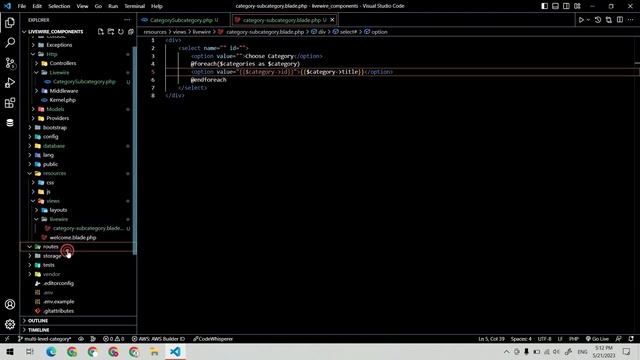Open the Accounts menu icon
This screenshot has width=640, height=360.
click(x=10, y=304)
